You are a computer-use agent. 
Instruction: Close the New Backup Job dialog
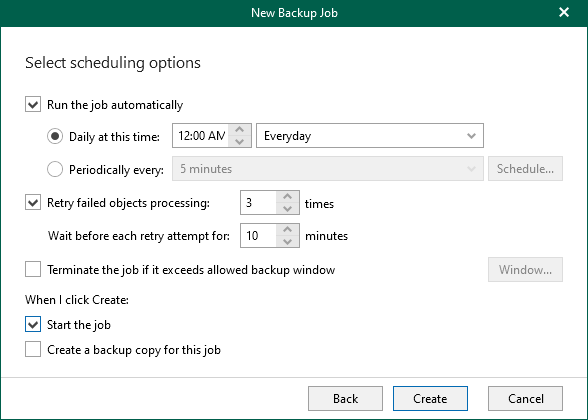[564, 12]
